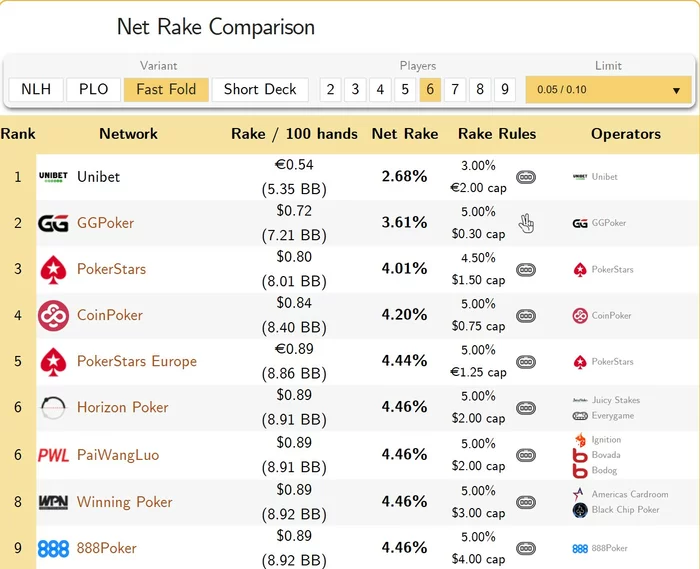
Task: Open rake rules details icon for Unibet
Action: pyautogui.click(x=526, y=177)
